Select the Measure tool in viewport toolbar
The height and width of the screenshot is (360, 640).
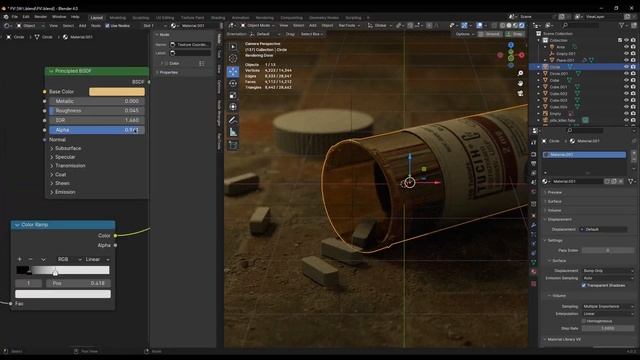pos(233,132)
